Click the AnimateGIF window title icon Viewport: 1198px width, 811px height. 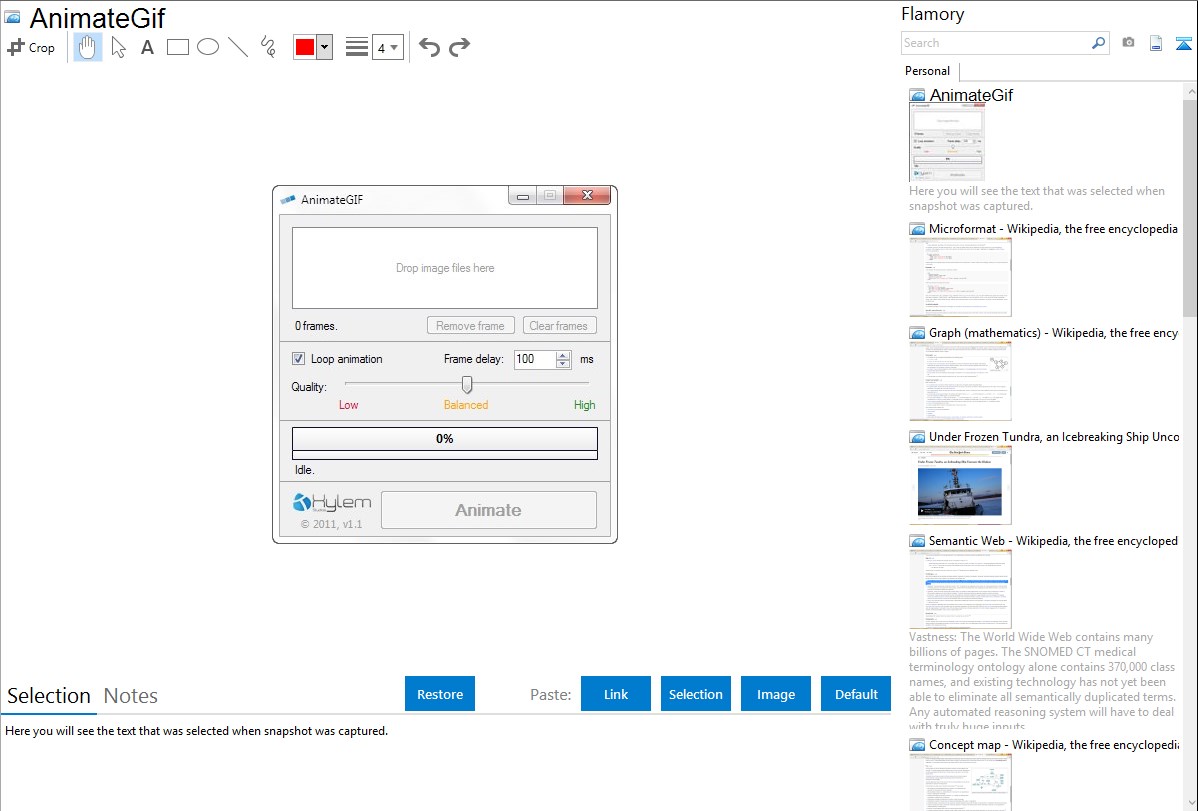[x=288, y=200]
